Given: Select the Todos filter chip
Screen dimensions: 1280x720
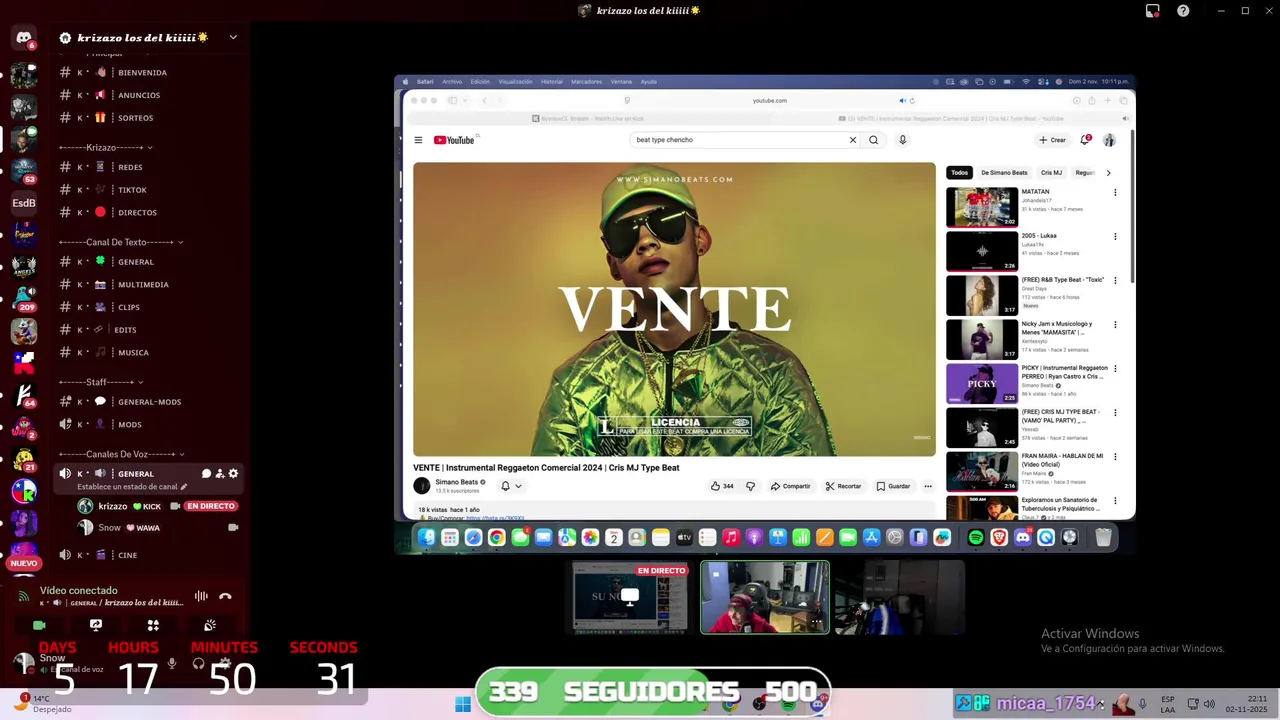Looking at the screenshot, I should (959, 173).
